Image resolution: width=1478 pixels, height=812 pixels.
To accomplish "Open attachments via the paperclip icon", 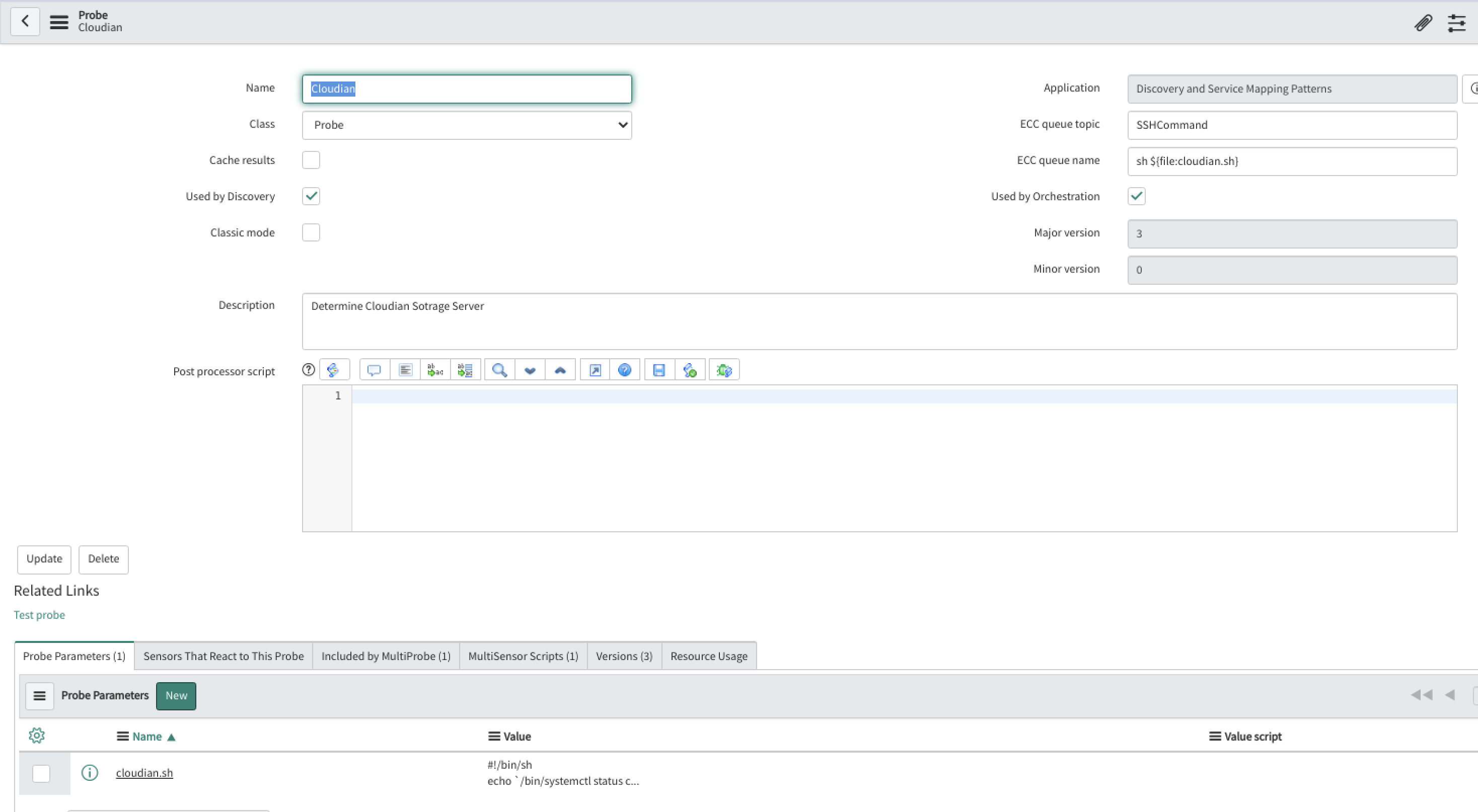I will (1423, 23).
